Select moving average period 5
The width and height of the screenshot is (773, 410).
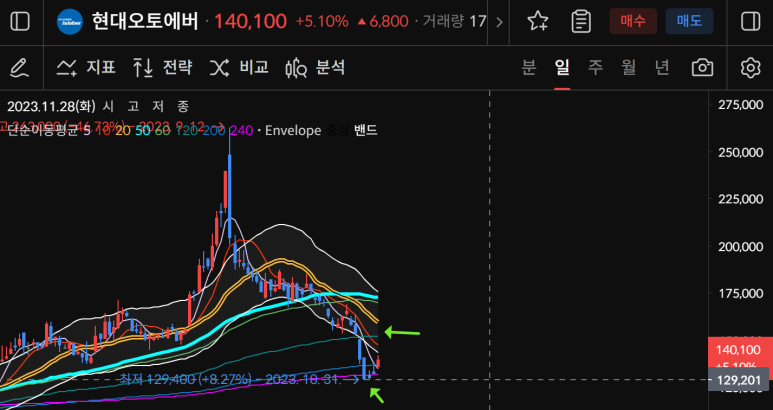click(x=87, y=131)
